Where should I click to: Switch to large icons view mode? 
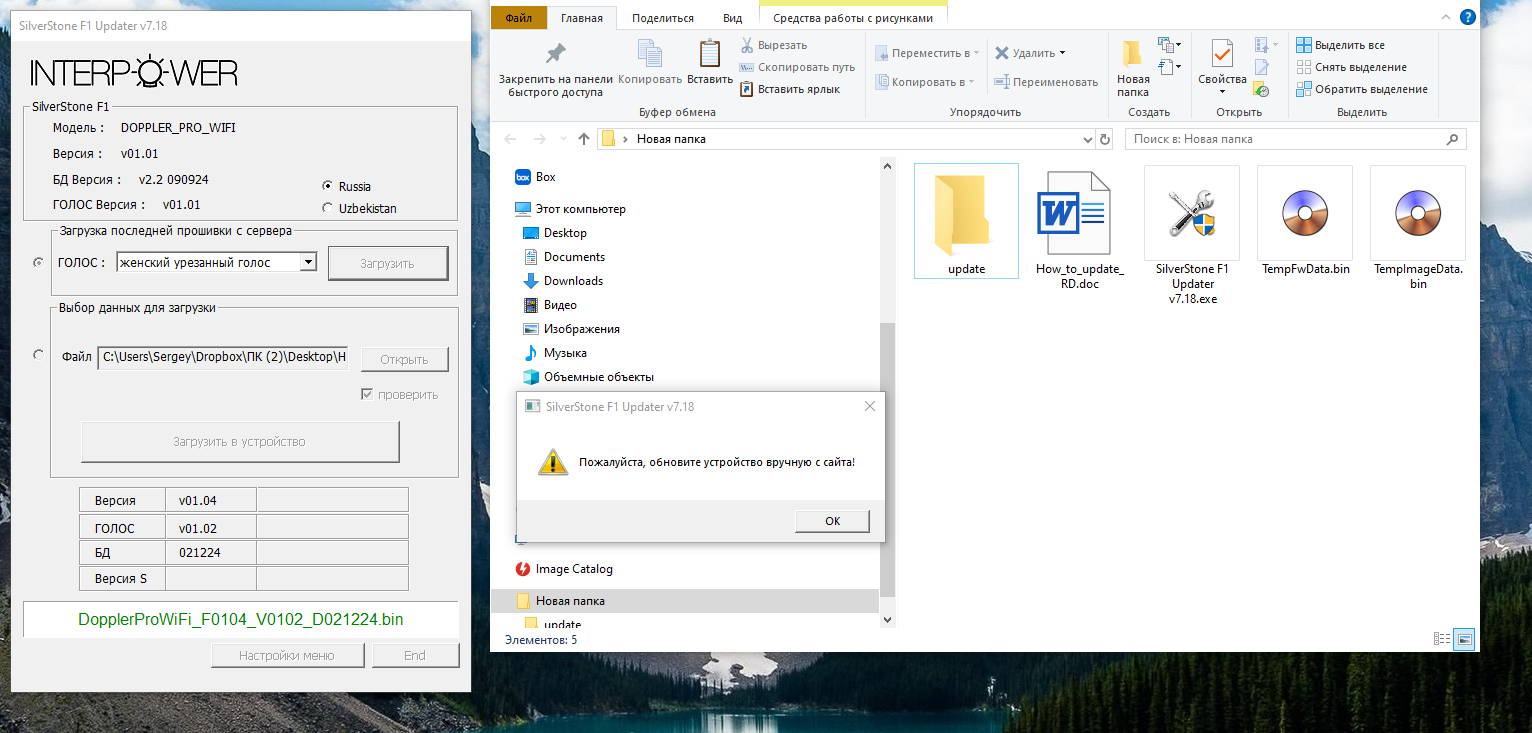pos(1464,639)
